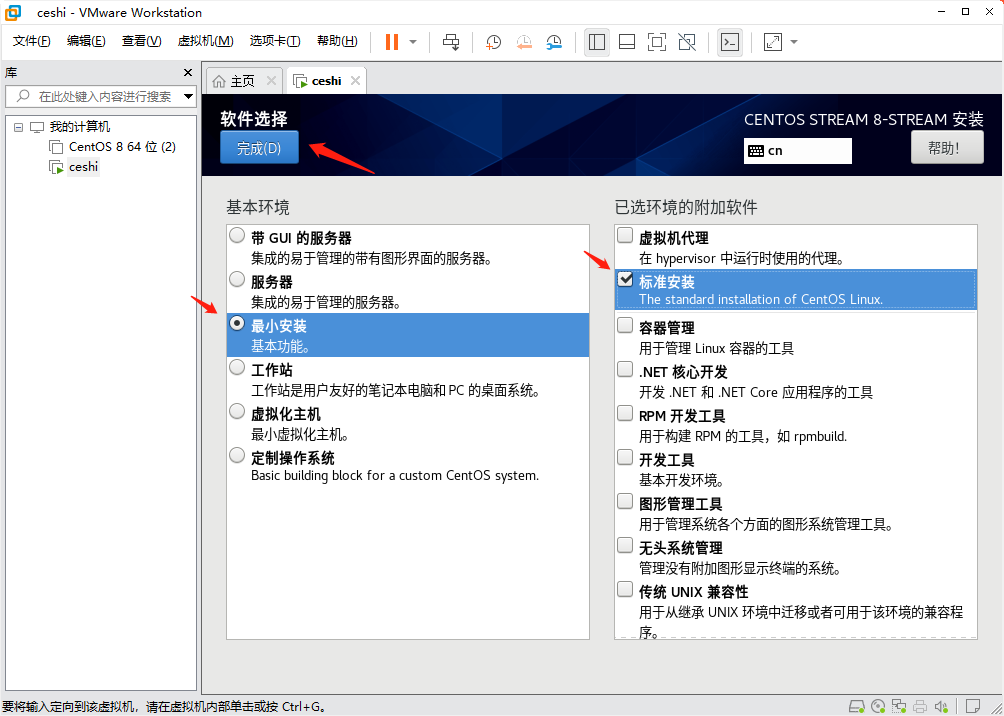1004x716 pixels.
Task: Open the stretch display options arrow
Action: click(795, 42)
